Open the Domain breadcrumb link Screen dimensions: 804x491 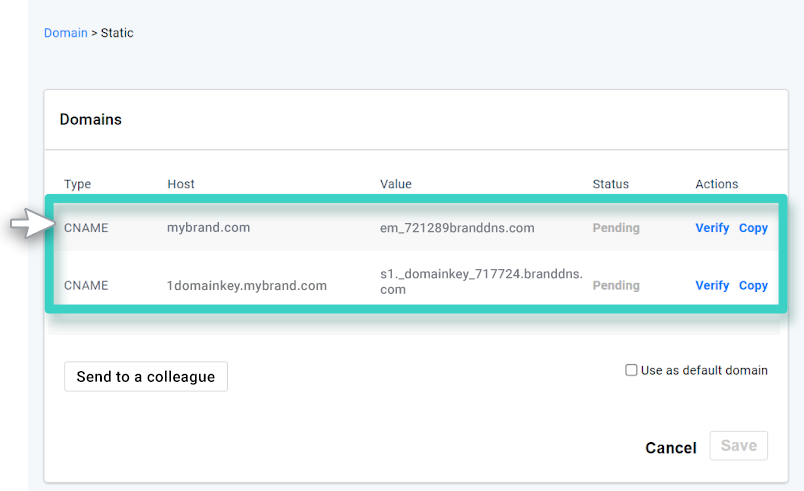pyautogui.click(x=65, y=33)
